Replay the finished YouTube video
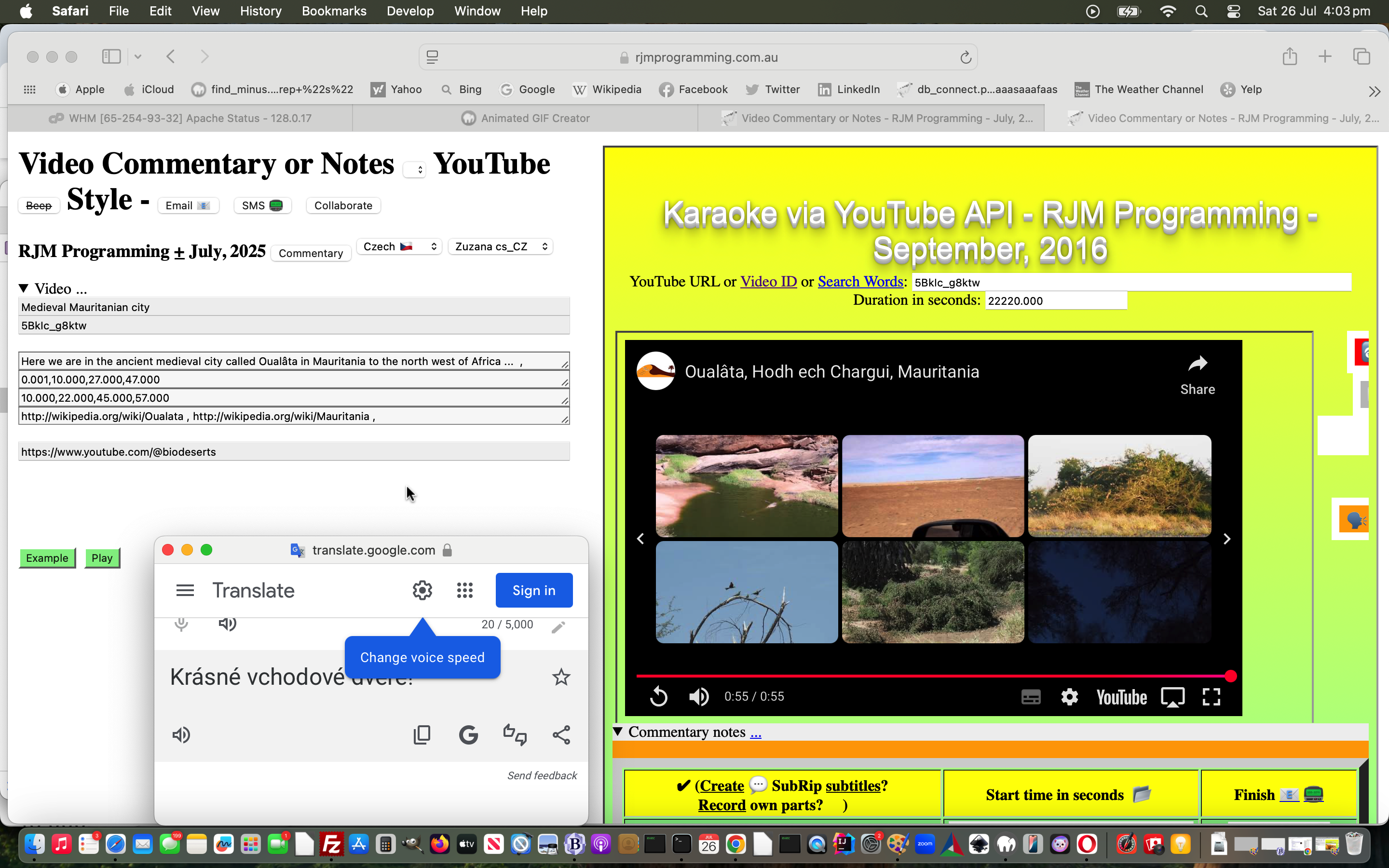1389x868 pixels. point(658,697)
